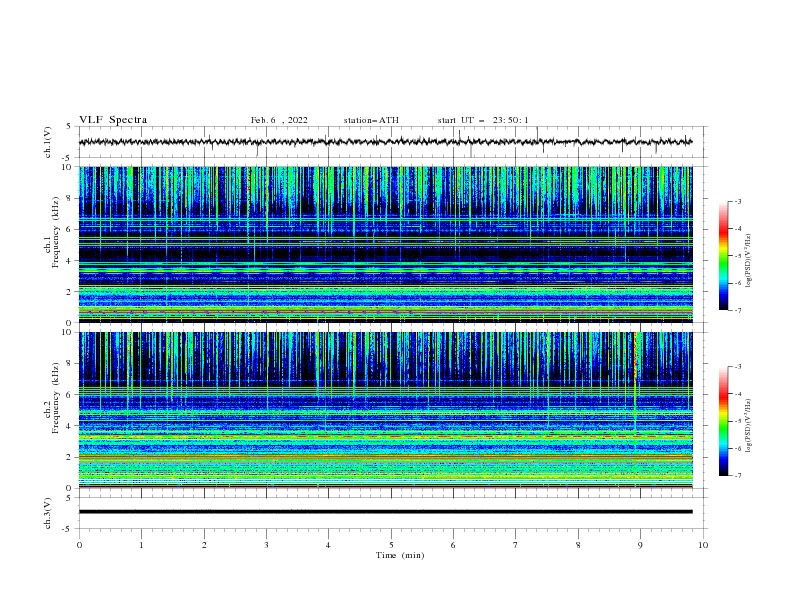Viewport: 792px width, 612px height.
Task: Click the "4" frequency tick of ch.2 spectrogram
Action: click(69, 426)
